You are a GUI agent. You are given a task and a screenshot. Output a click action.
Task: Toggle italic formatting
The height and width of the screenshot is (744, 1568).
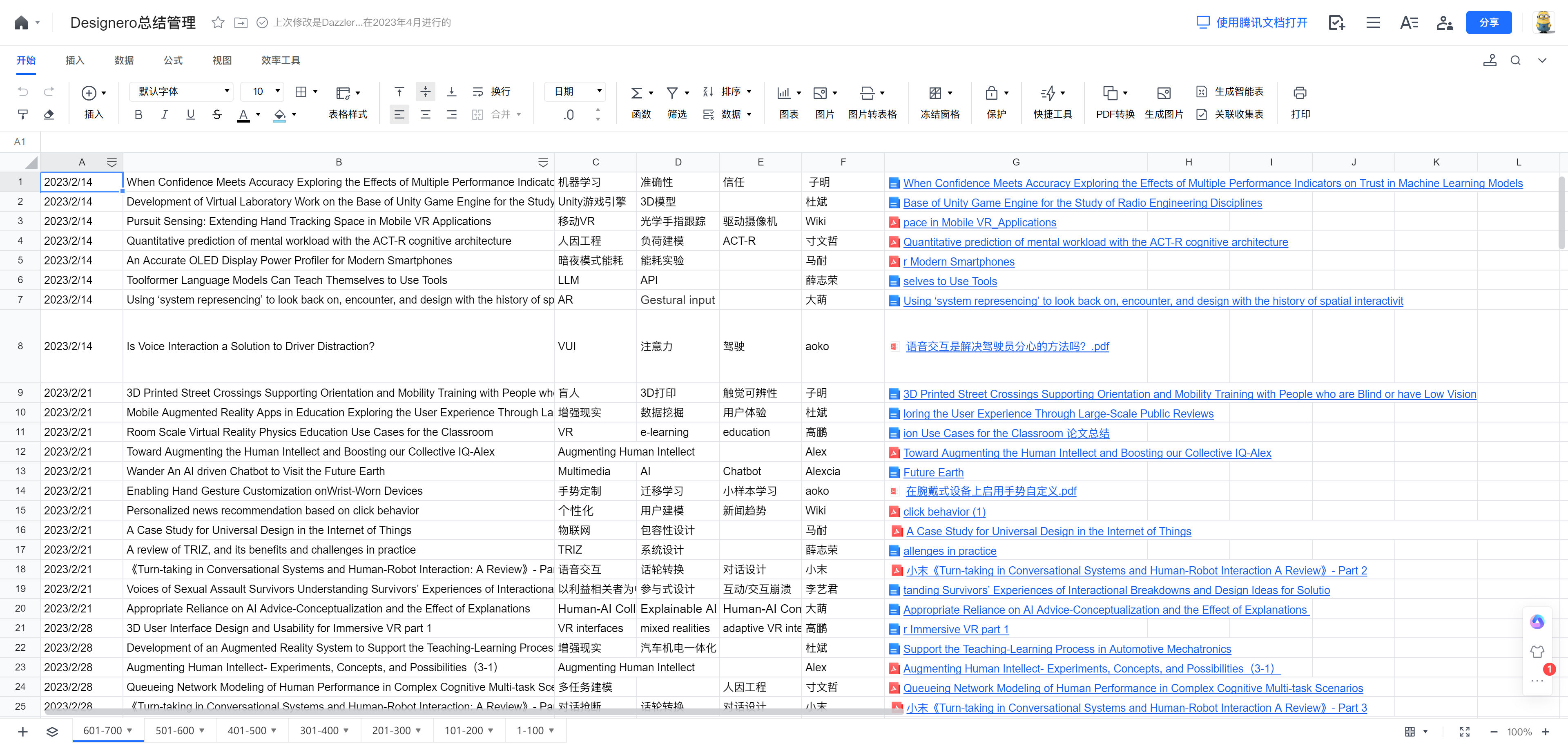164,114
